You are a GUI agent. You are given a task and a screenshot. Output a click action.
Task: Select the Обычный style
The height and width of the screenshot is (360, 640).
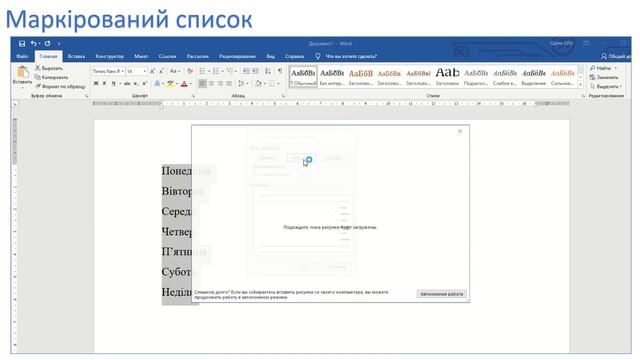pyautogui.click(x=303, y=76)
